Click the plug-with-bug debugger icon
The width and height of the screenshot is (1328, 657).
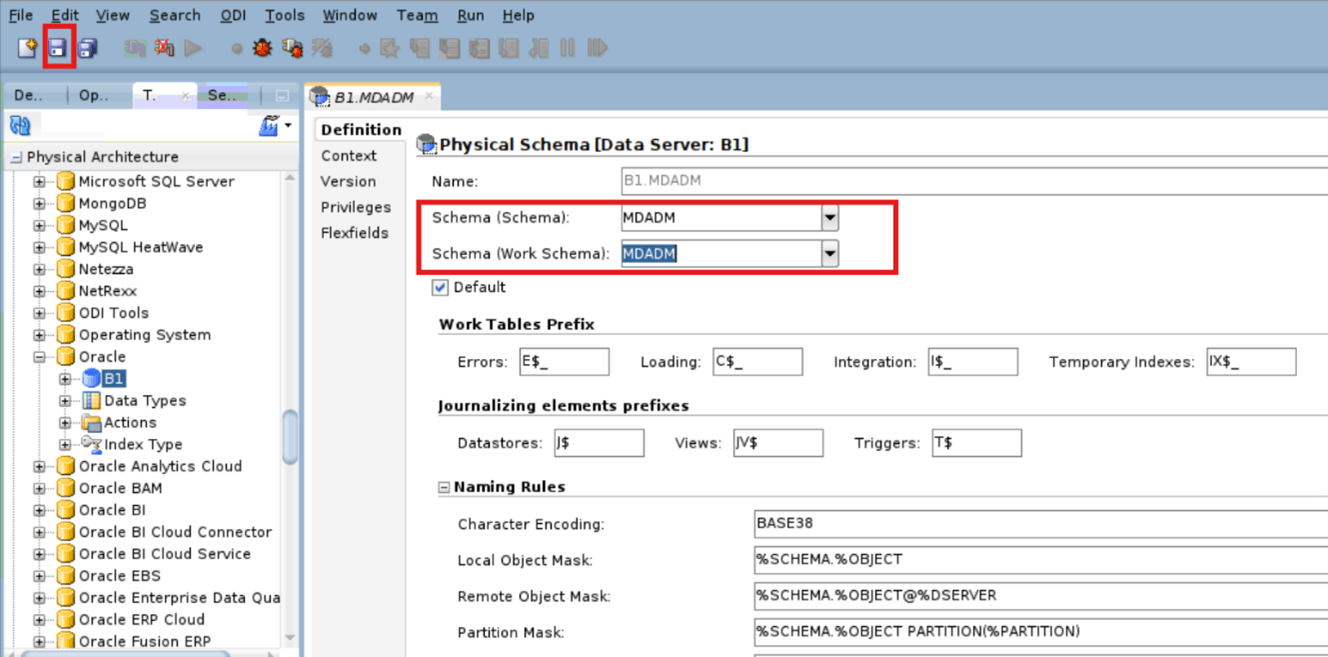292,48
